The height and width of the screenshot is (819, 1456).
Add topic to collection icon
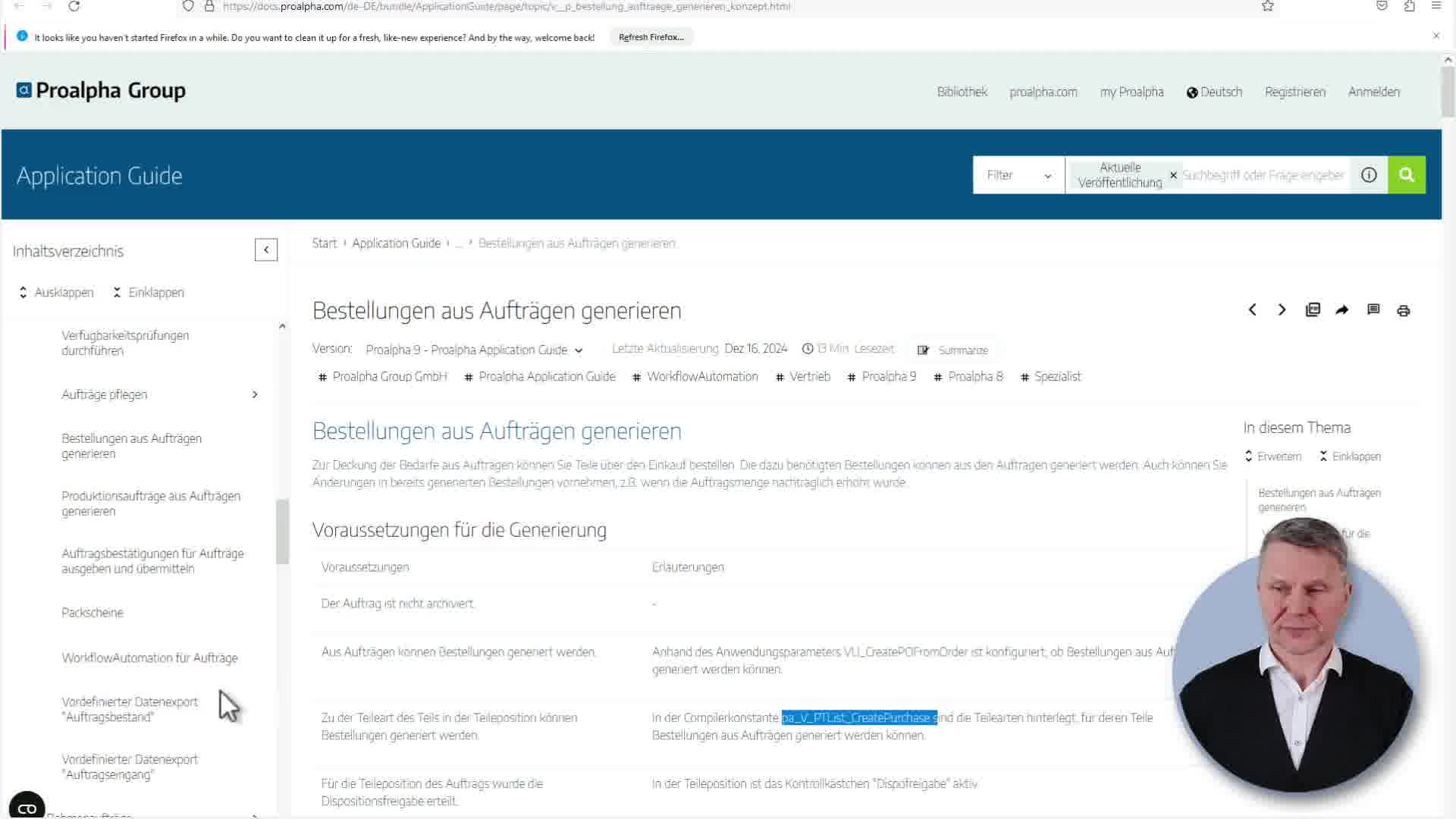click(x=1313, y=309)
